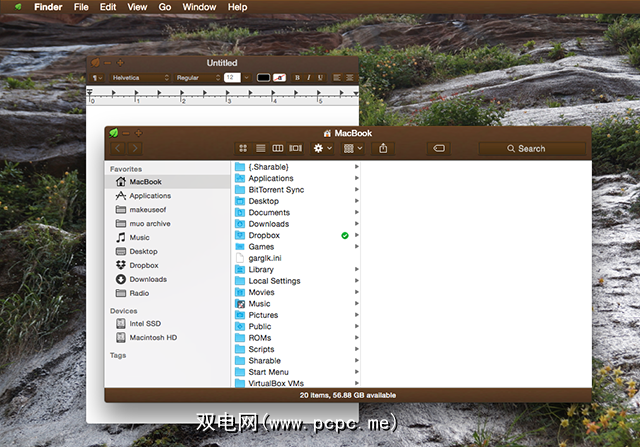Open the Finder menu
The height and width of the screenshot is (447, 640).
[48, 7]
